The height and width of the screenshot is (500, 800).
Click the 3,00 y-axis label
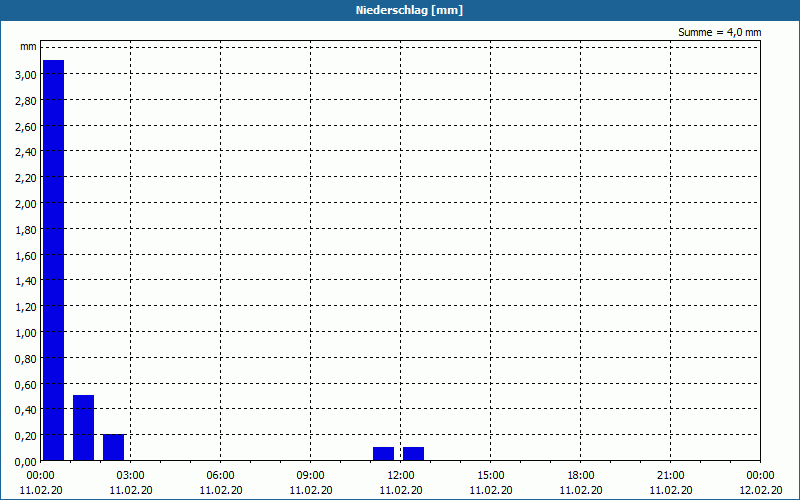26,75
